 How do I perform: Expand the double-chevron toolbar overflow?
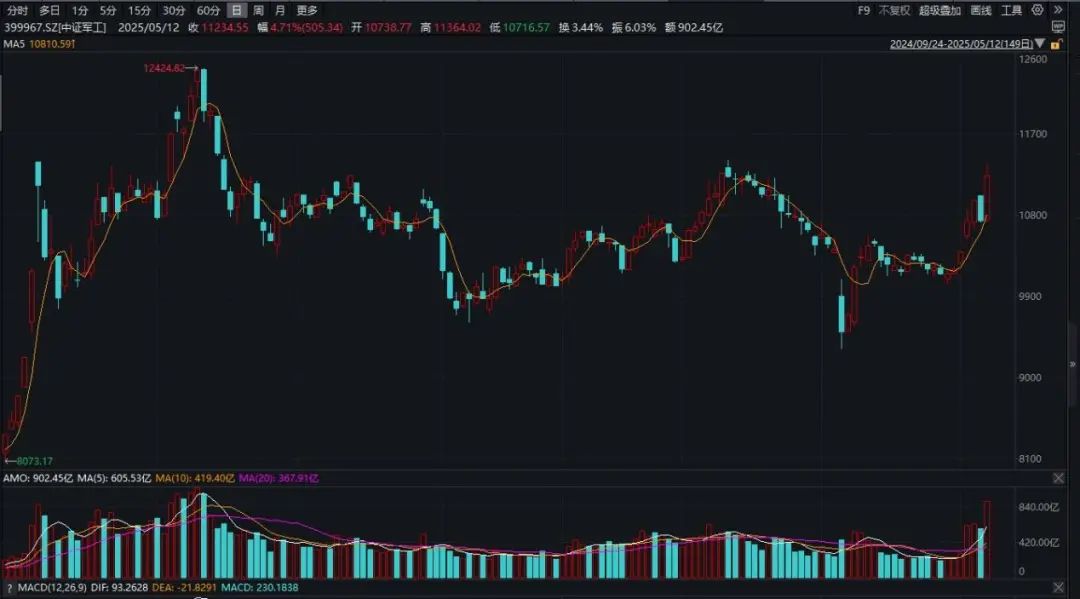pyautogui.click(x=1059, y=10)
